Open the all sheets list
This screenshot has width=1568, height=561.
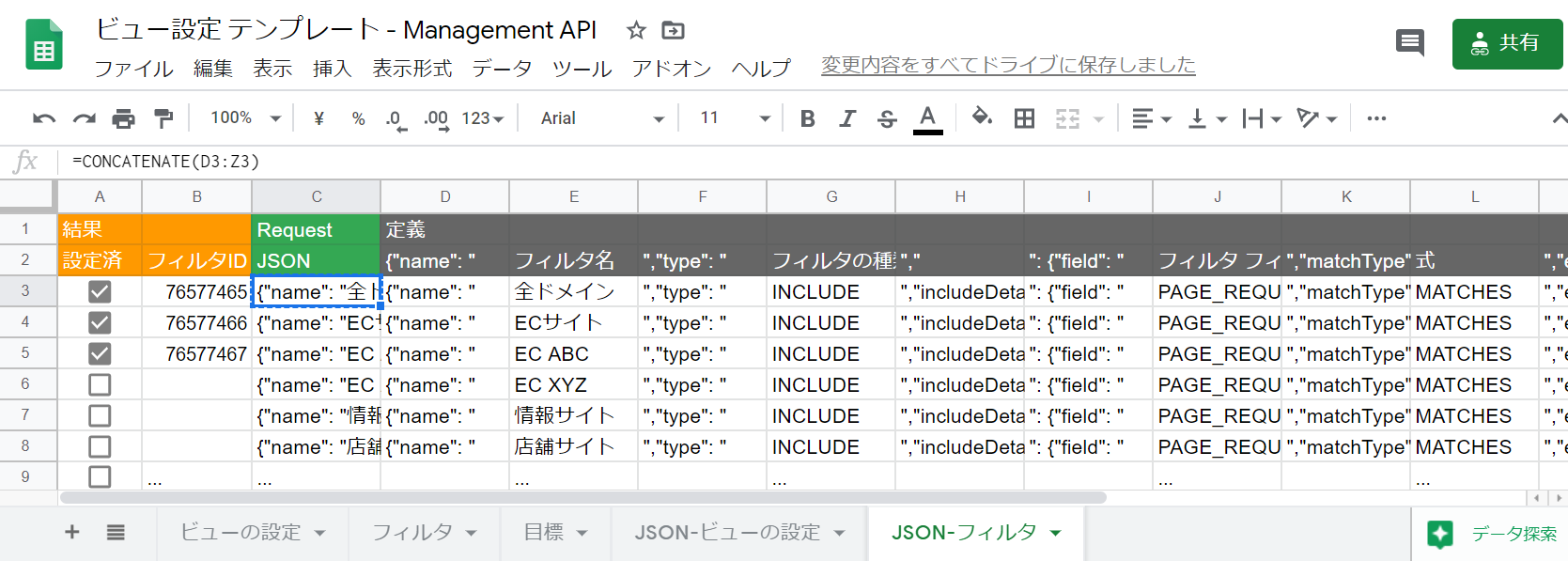pos(116,533)
